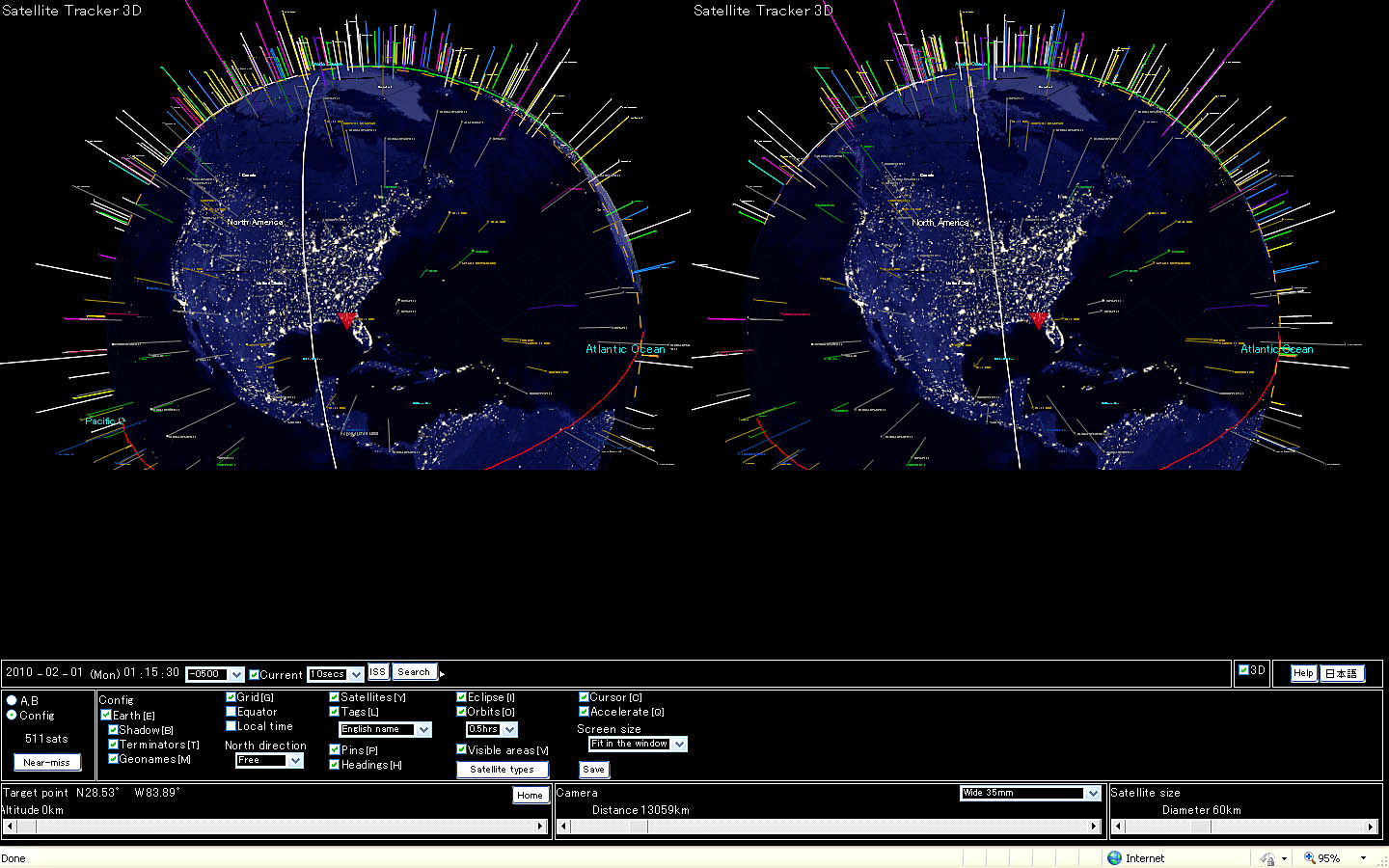Open the 10secs interval dropdown

pos(336,674)
